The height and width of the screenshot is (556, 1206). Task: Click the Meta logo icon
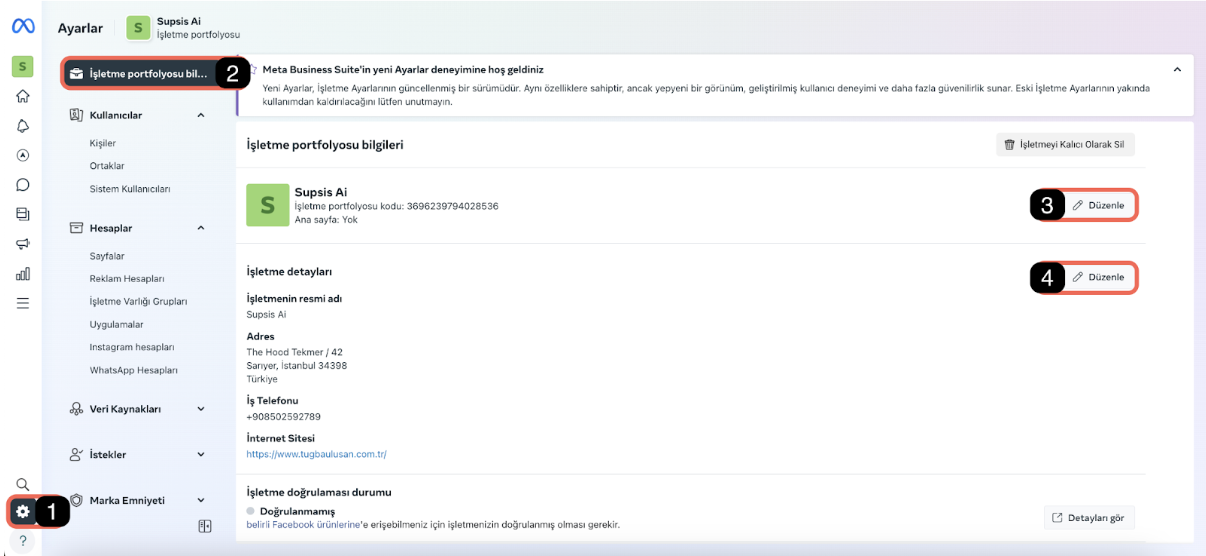click(22, 28)
